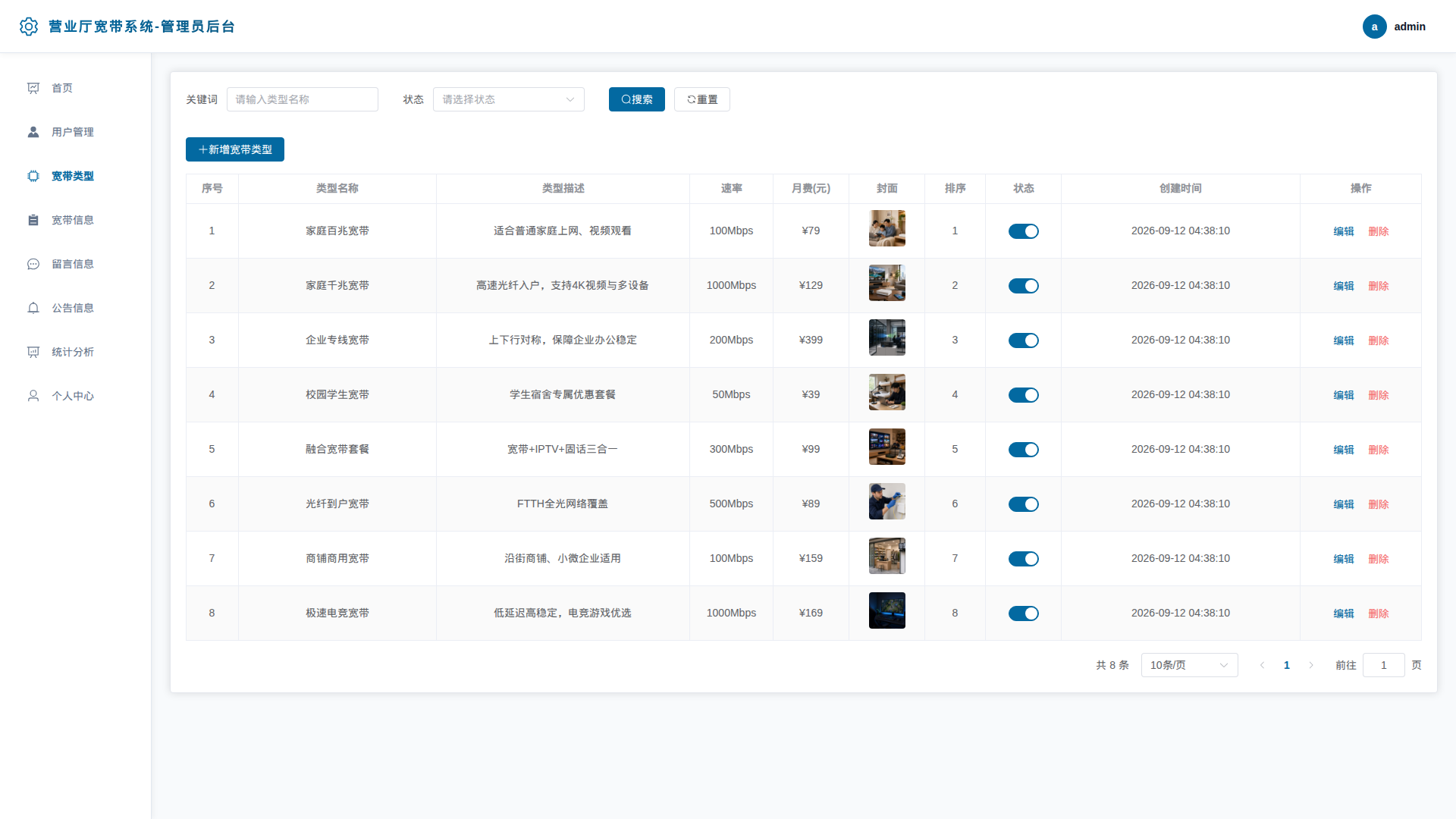The height and width of the screenshot is (819, 1456).
Task: Disable 企业专线宽带 status switch
Action: click(x=1023, y=340)
